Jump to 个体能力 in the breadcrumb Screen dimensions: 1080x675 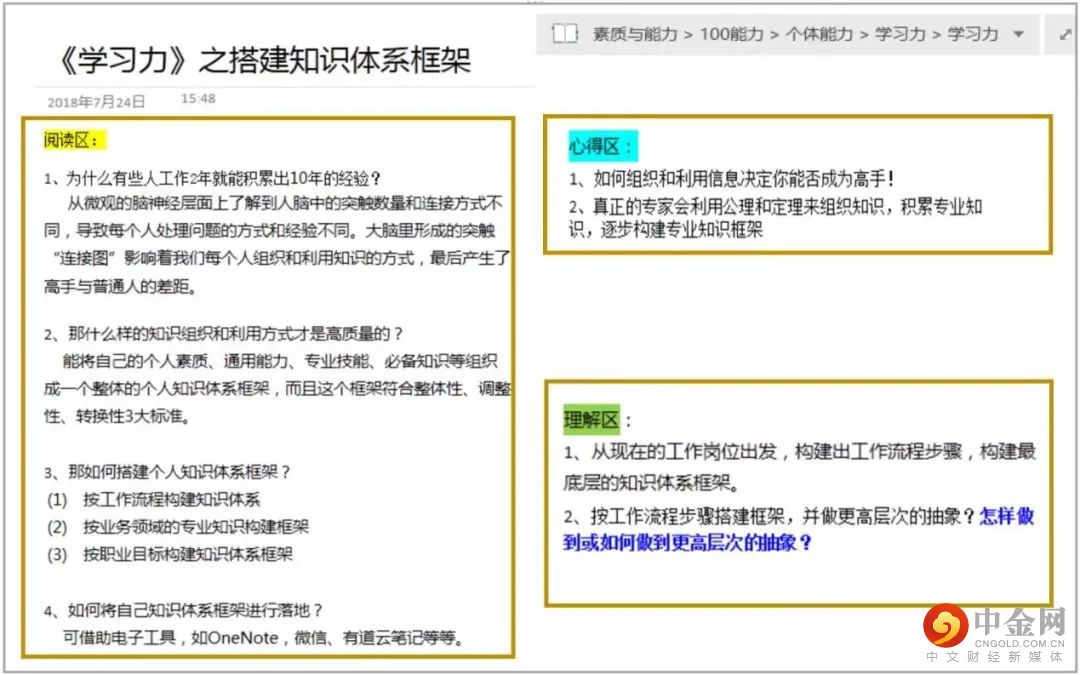pos(819,34)
